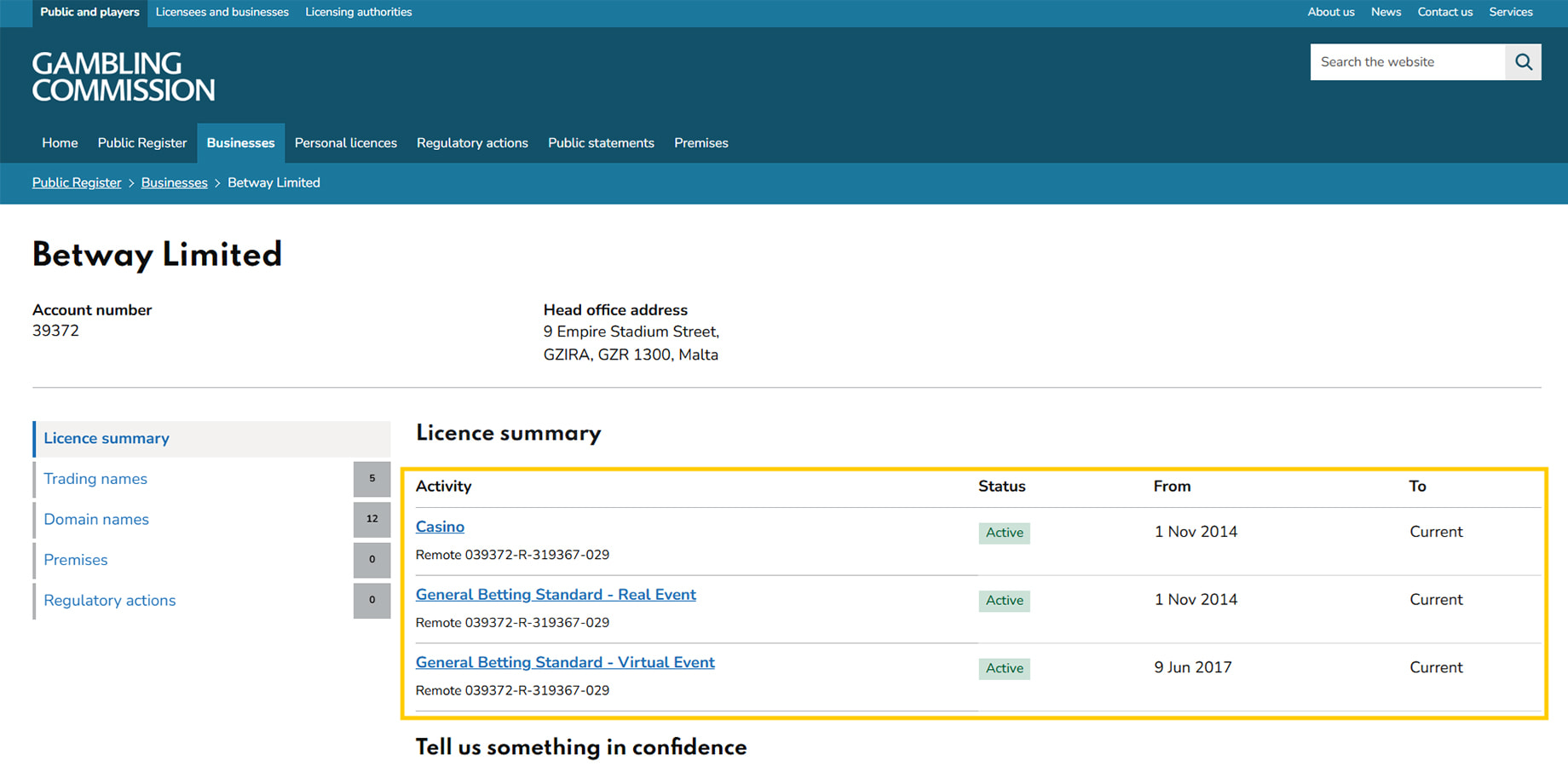Open Personal licences navigation item
The height and width of the screenshot is (784, 1568).
[x=346, y=143]
